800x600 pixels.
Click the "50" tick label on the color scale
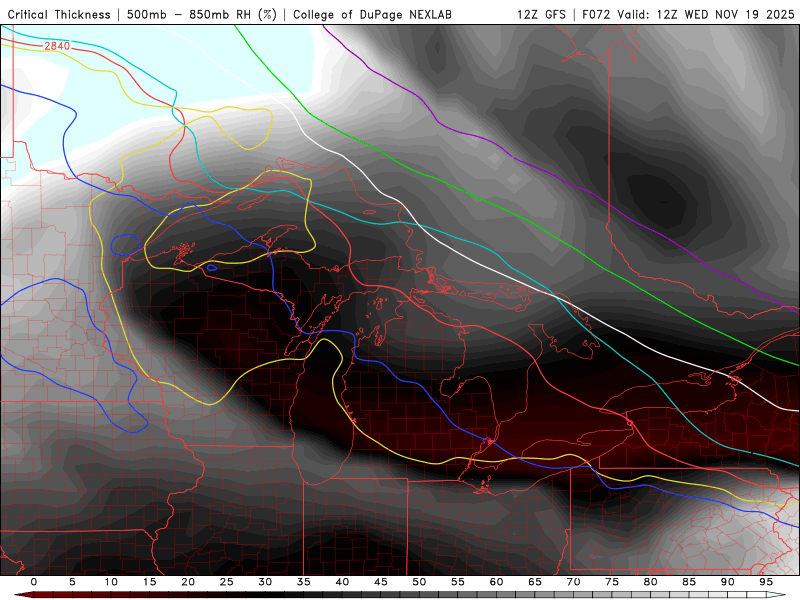click(419, 582)
